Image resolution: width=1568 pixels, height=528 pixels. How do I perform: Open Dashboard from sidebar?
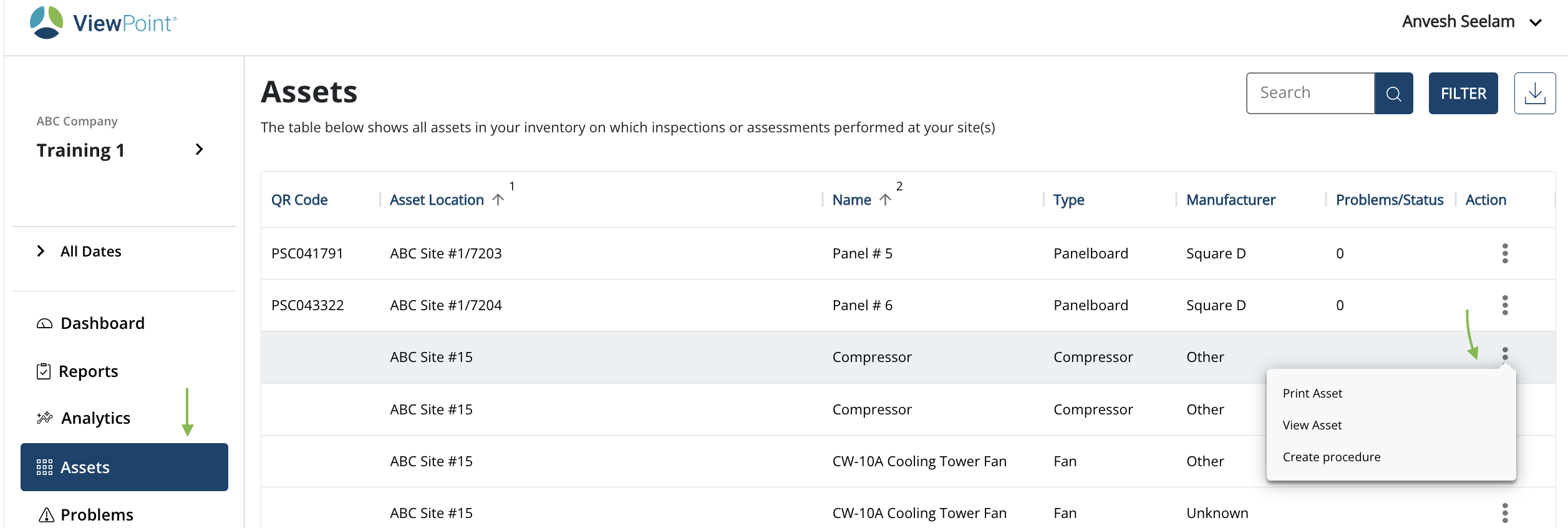pos(102,323)
